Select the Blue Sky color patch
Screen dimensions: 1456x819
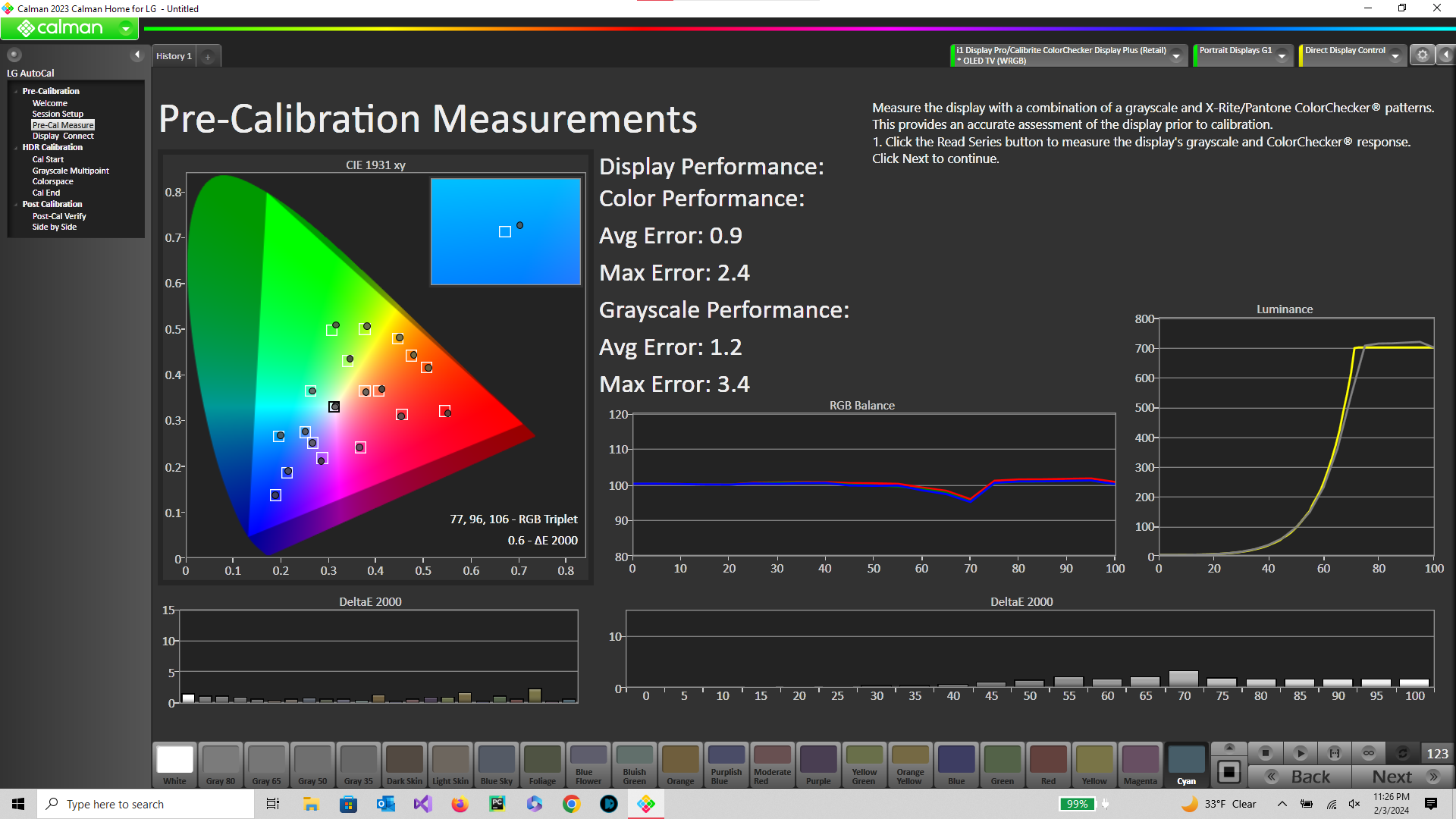[497, 764]
